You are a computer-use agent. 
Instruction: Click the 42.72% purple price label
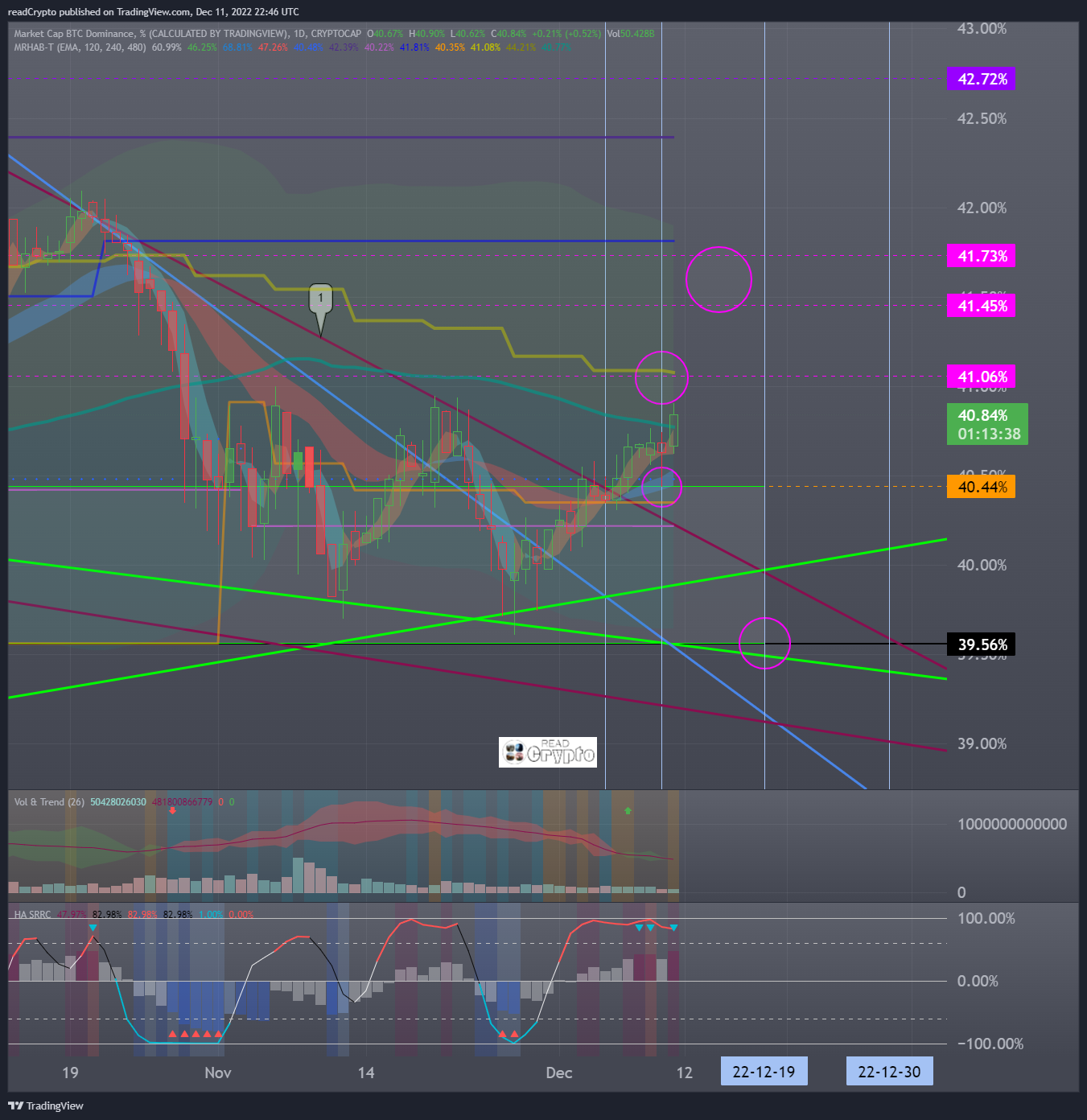pos(982,79)
